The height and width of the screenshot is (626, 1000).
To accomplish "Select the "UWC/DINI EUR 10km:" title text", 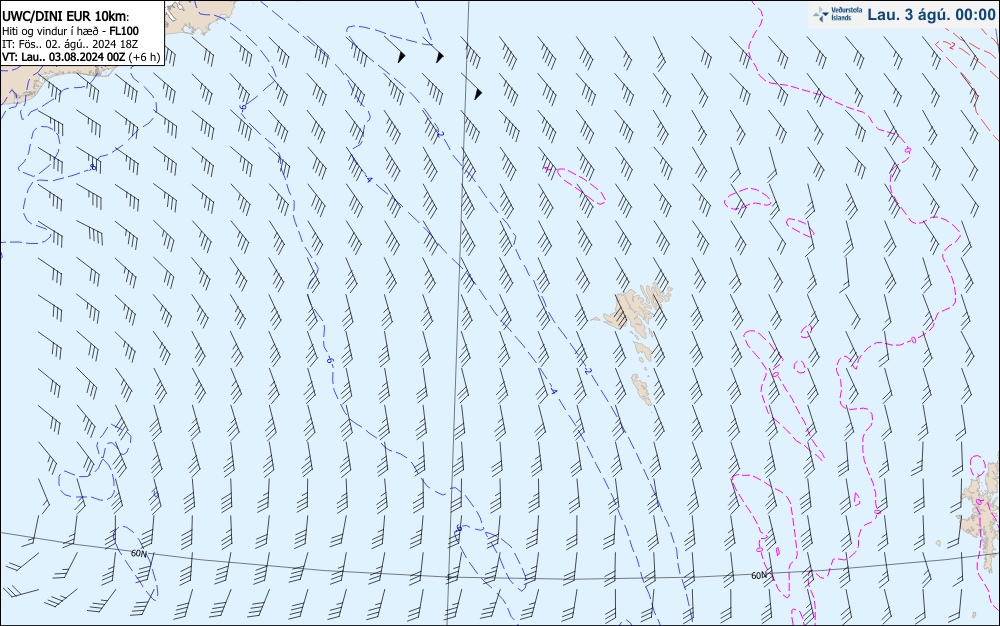I will [x=66, y=17].
